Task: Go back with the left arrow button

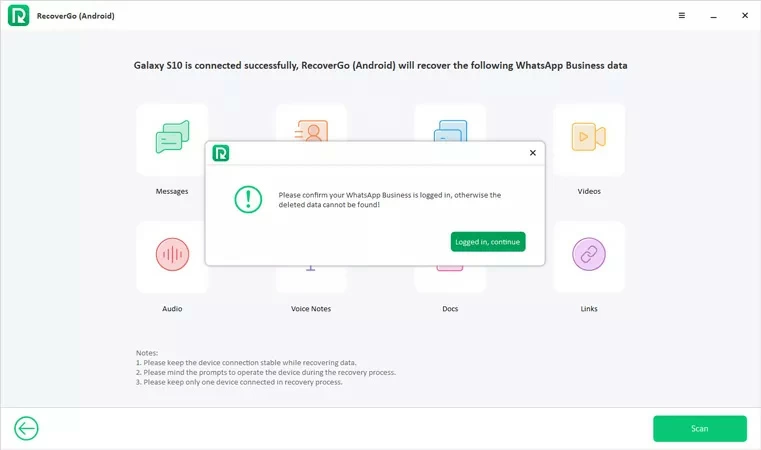Action: (26, 429)
